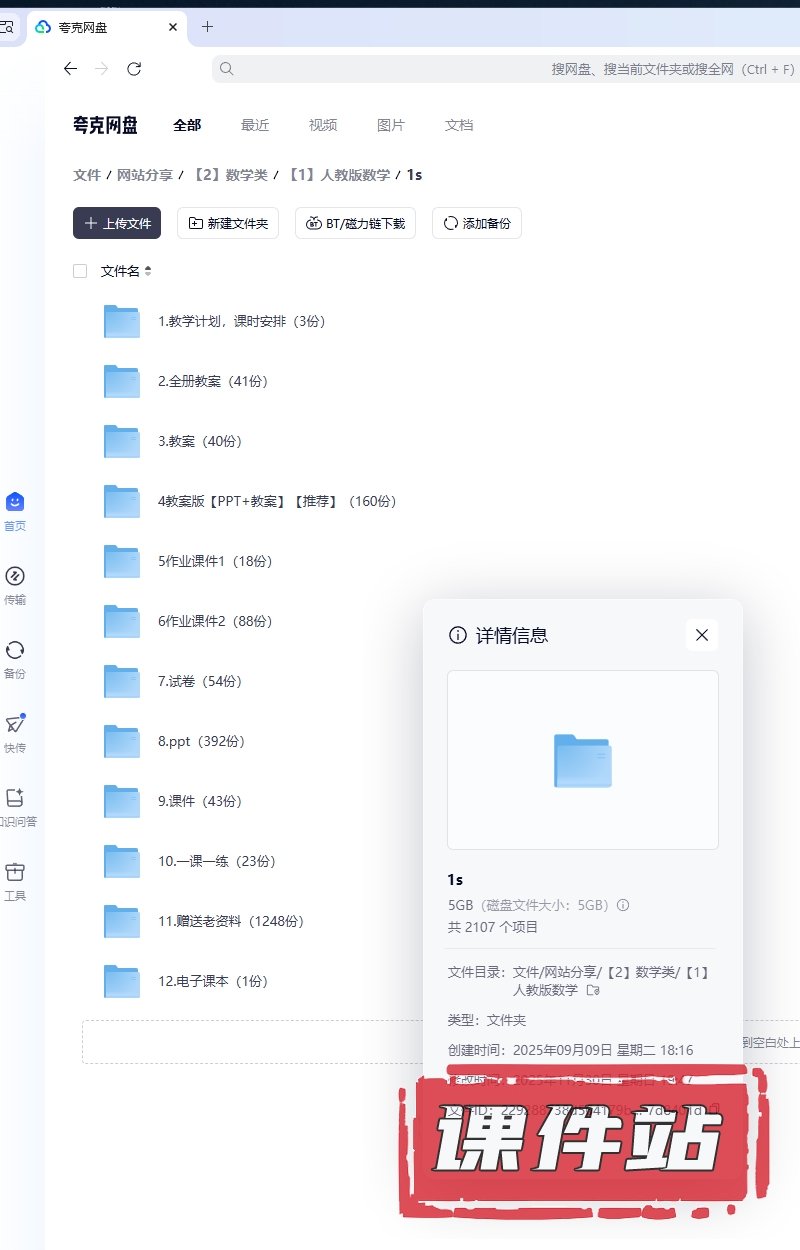
Task: Click the page reload icon
Action: [x=134, y=69]
